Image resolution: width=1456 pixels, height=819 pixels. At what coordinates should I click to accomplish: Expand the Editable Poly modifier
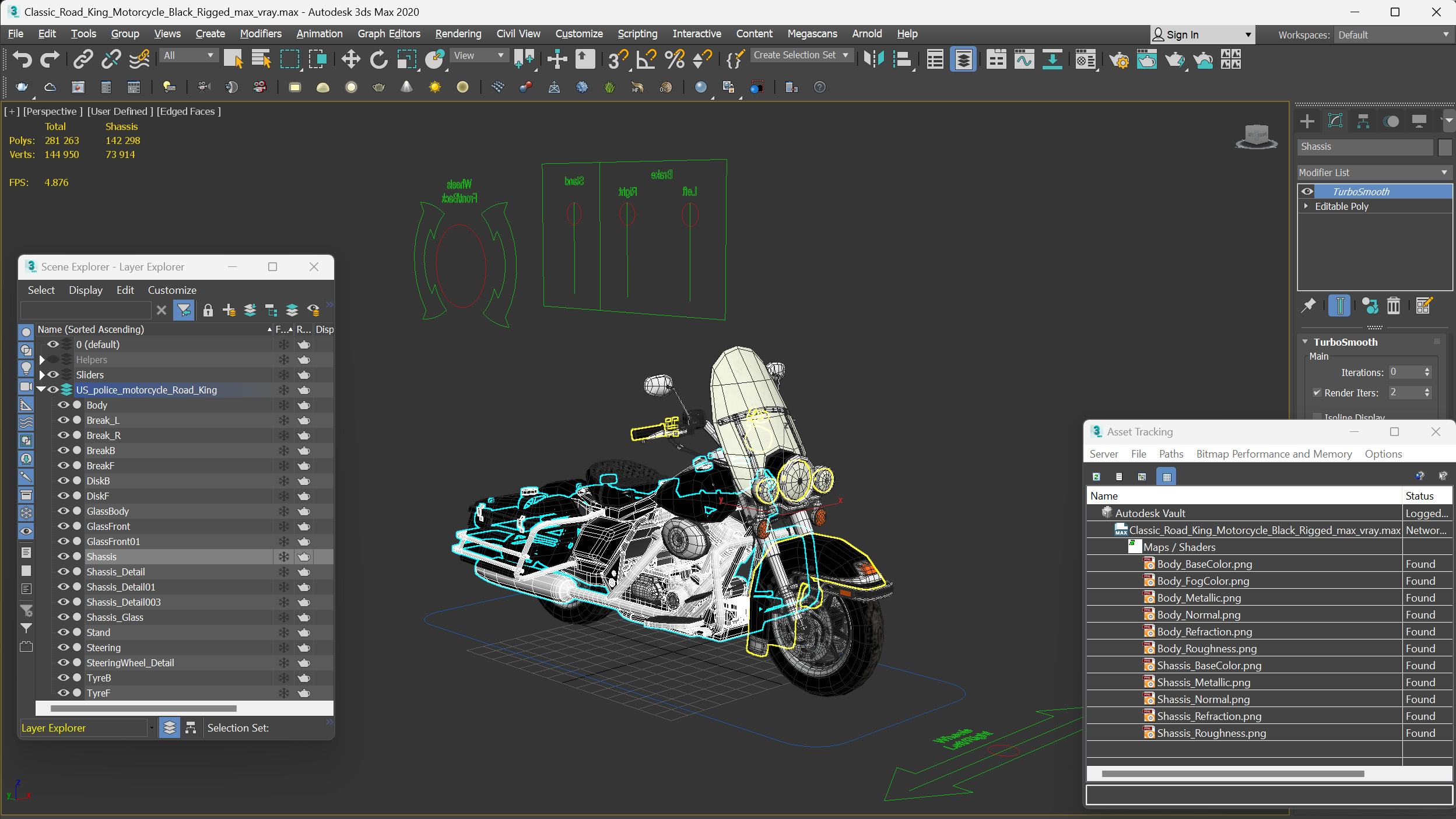coord(1307,206)
